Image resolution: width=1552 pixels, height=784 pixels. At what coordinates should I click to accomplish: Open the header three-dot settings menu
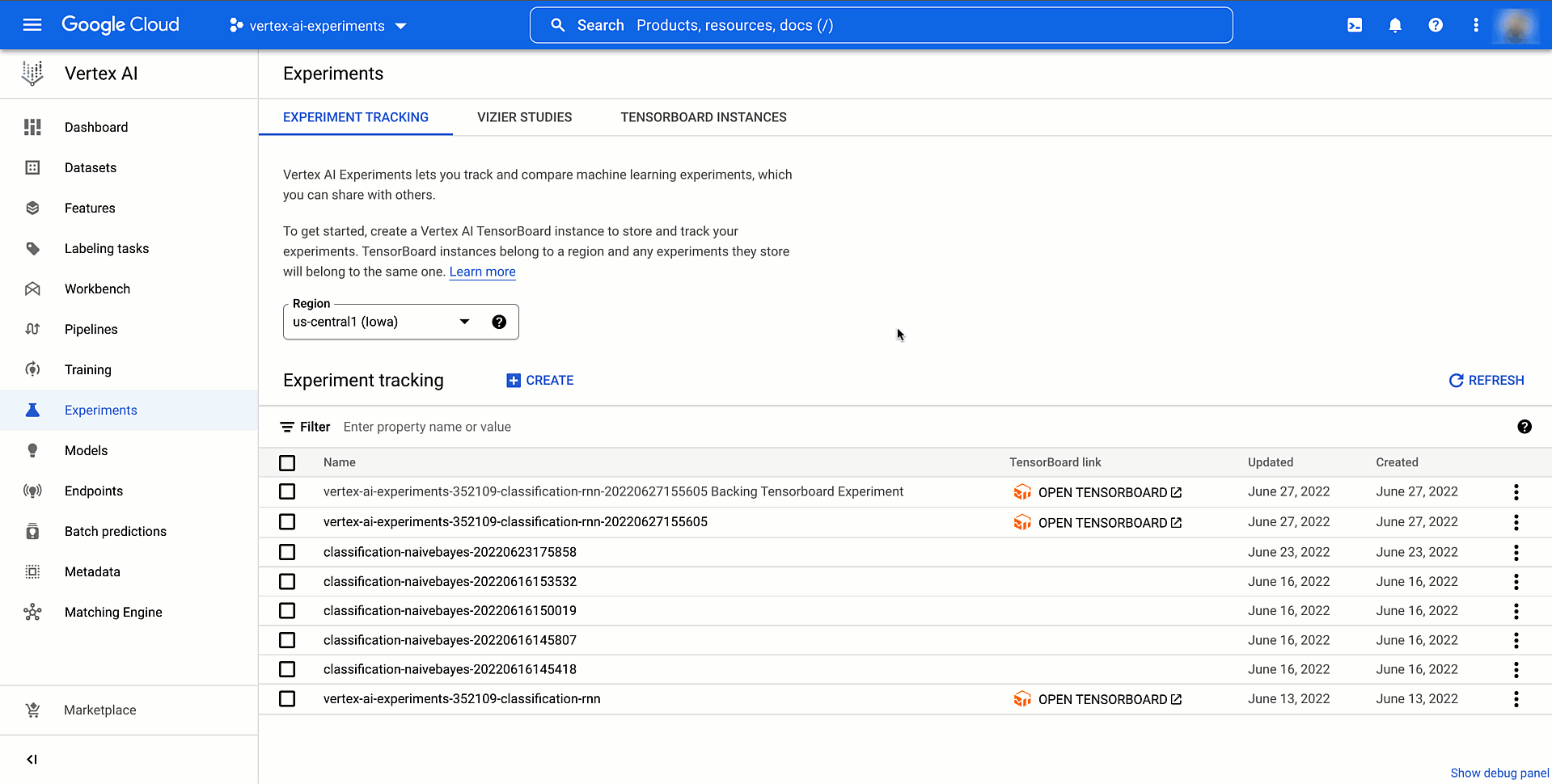coord(1476,25)
